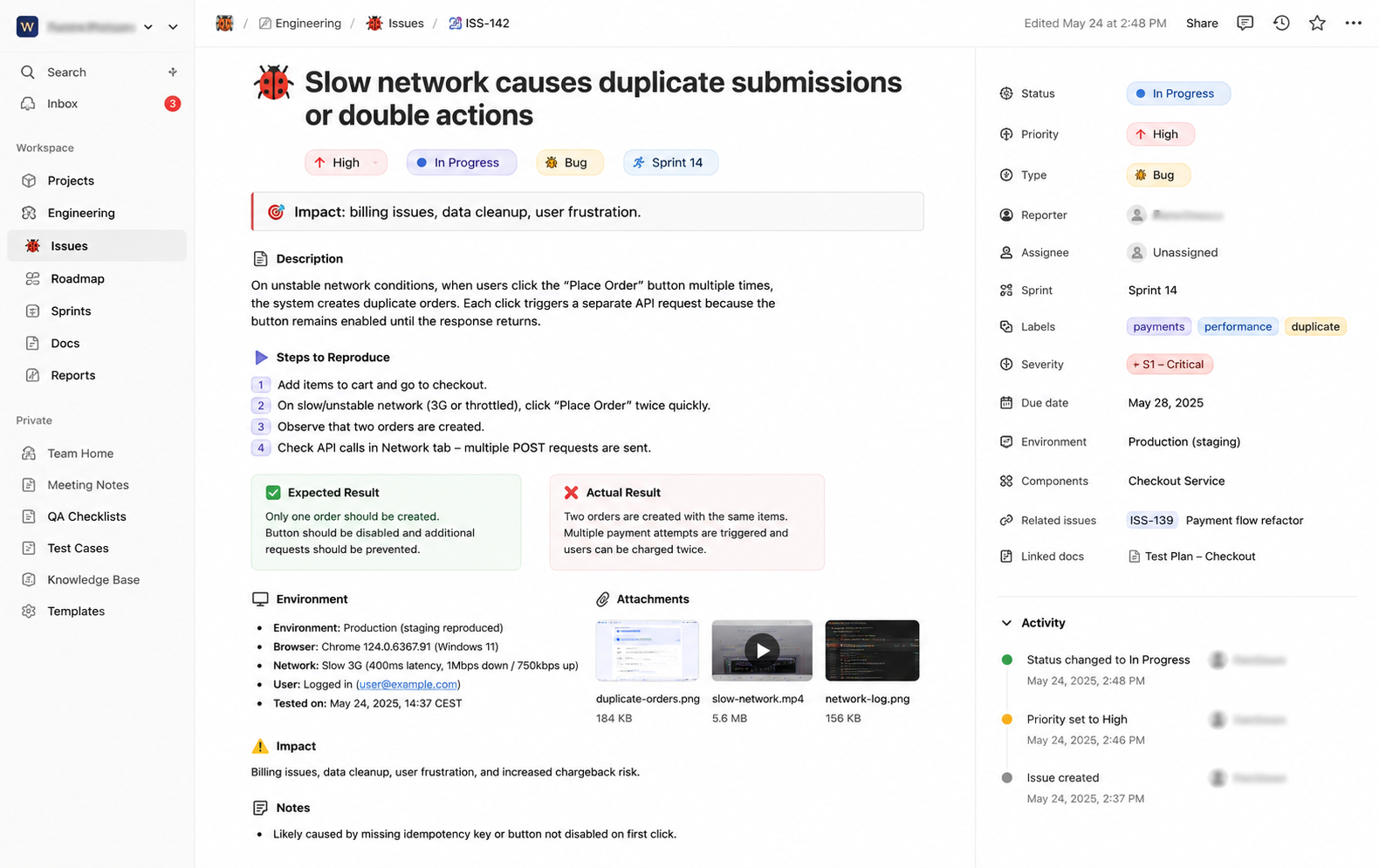Click Status changed to In Progress activity
Image resolution: width=1379 pixels, height=868 pixels.
click(x=1108, y=660)
